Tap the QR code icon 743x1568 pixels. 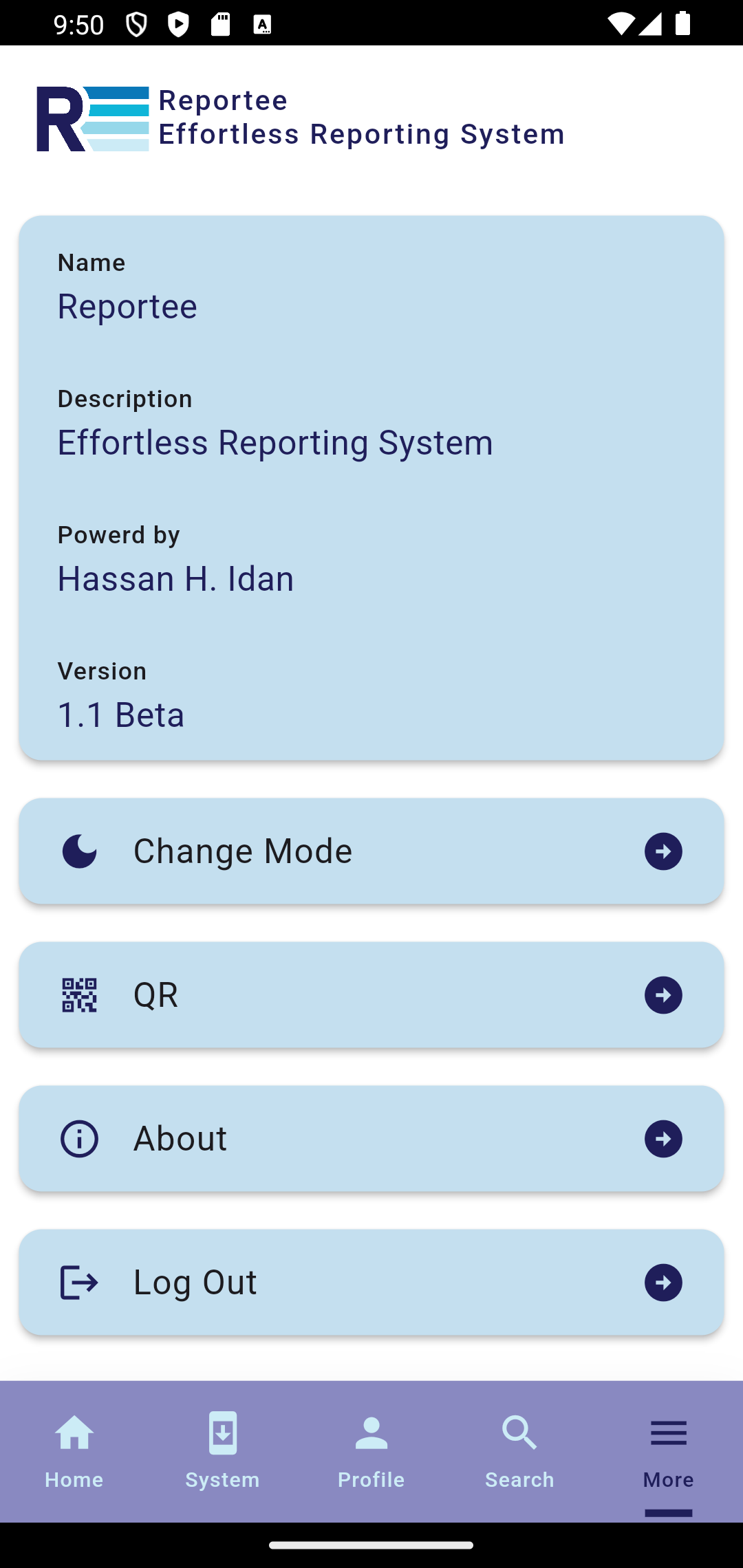click(79, 995)
